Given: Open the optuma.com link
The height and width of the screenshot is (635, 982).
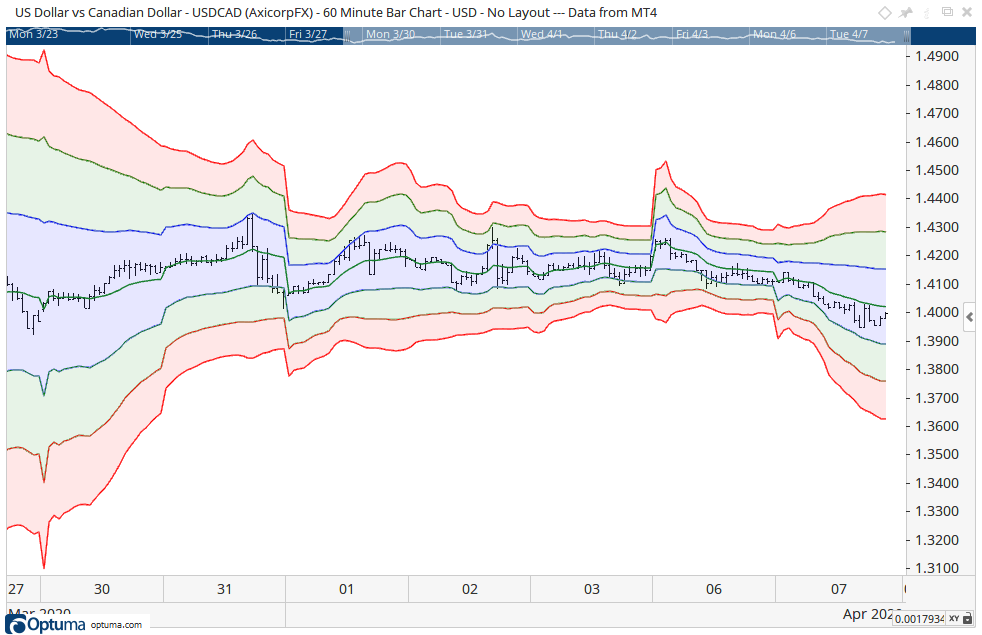Looking at the screenshot, I should point(116,625).
